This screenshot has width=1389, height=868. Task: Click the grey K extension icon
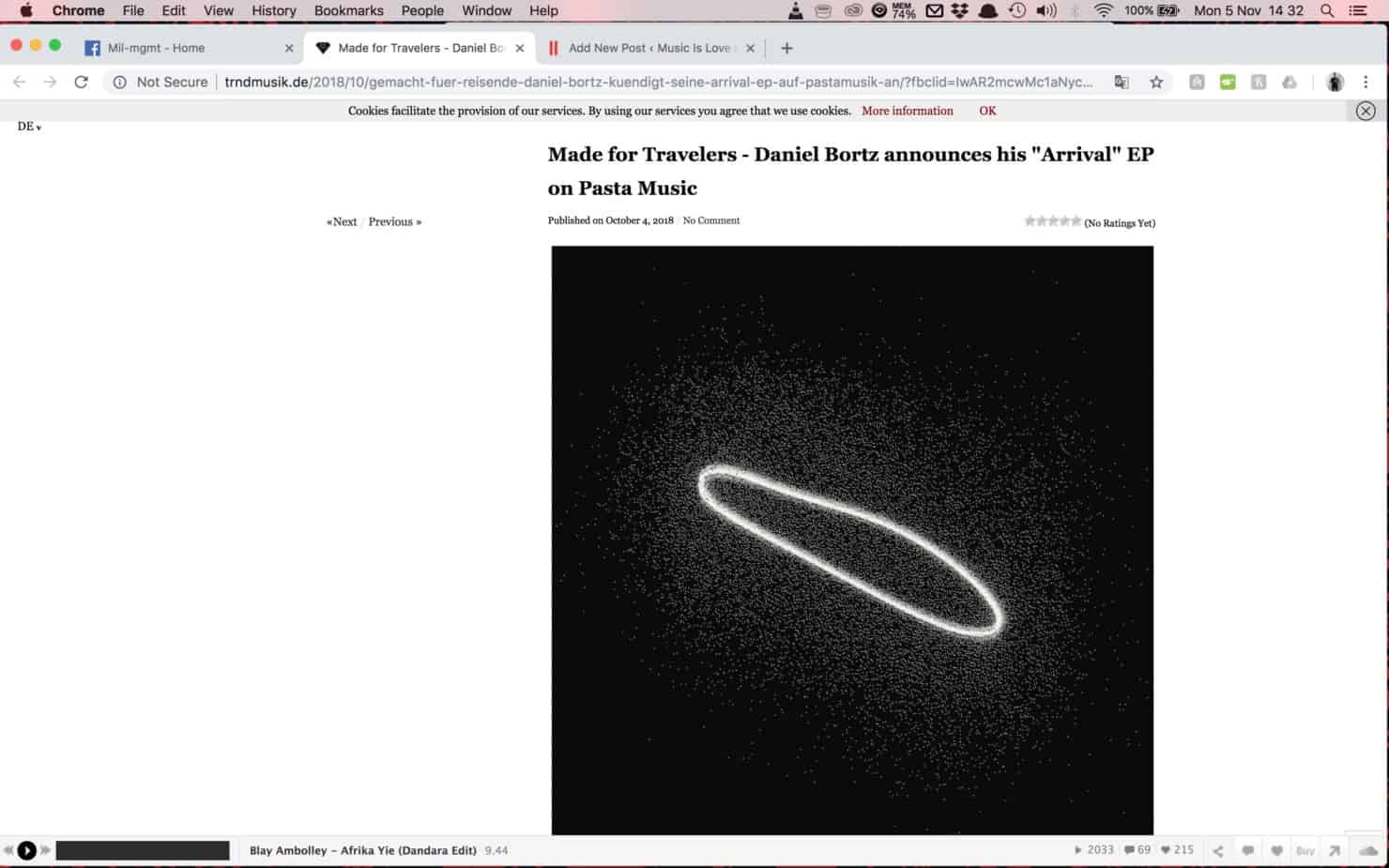(1259, 83)
